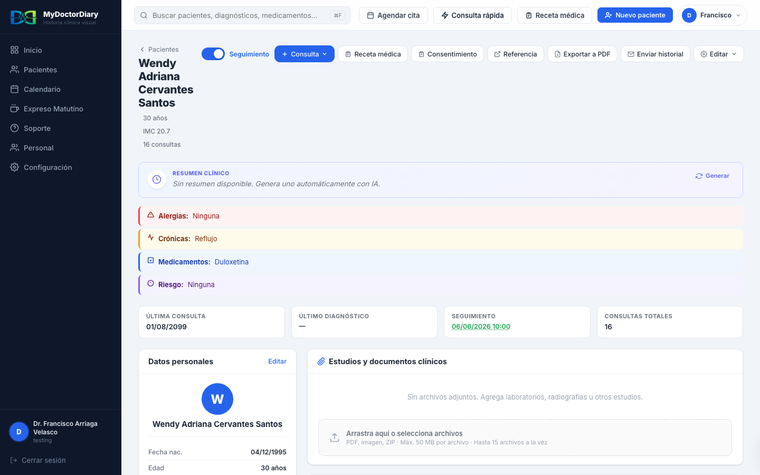Click the Consulta rápida button
Image resolution: width=760 pixels, height=475 pixels.
click(472, 16)
